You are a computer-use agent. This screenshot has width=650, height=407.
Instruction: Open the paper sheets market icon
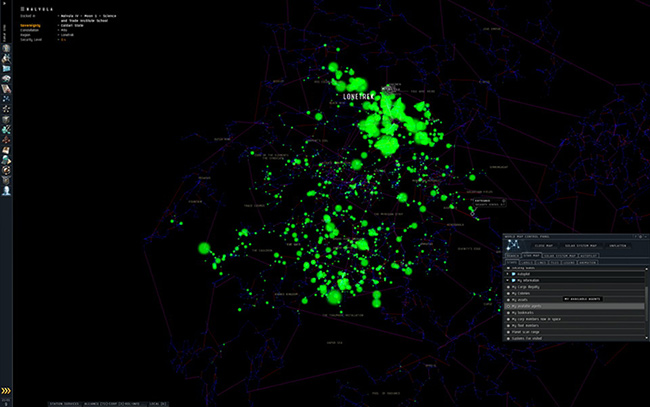[x=6, y=89]
